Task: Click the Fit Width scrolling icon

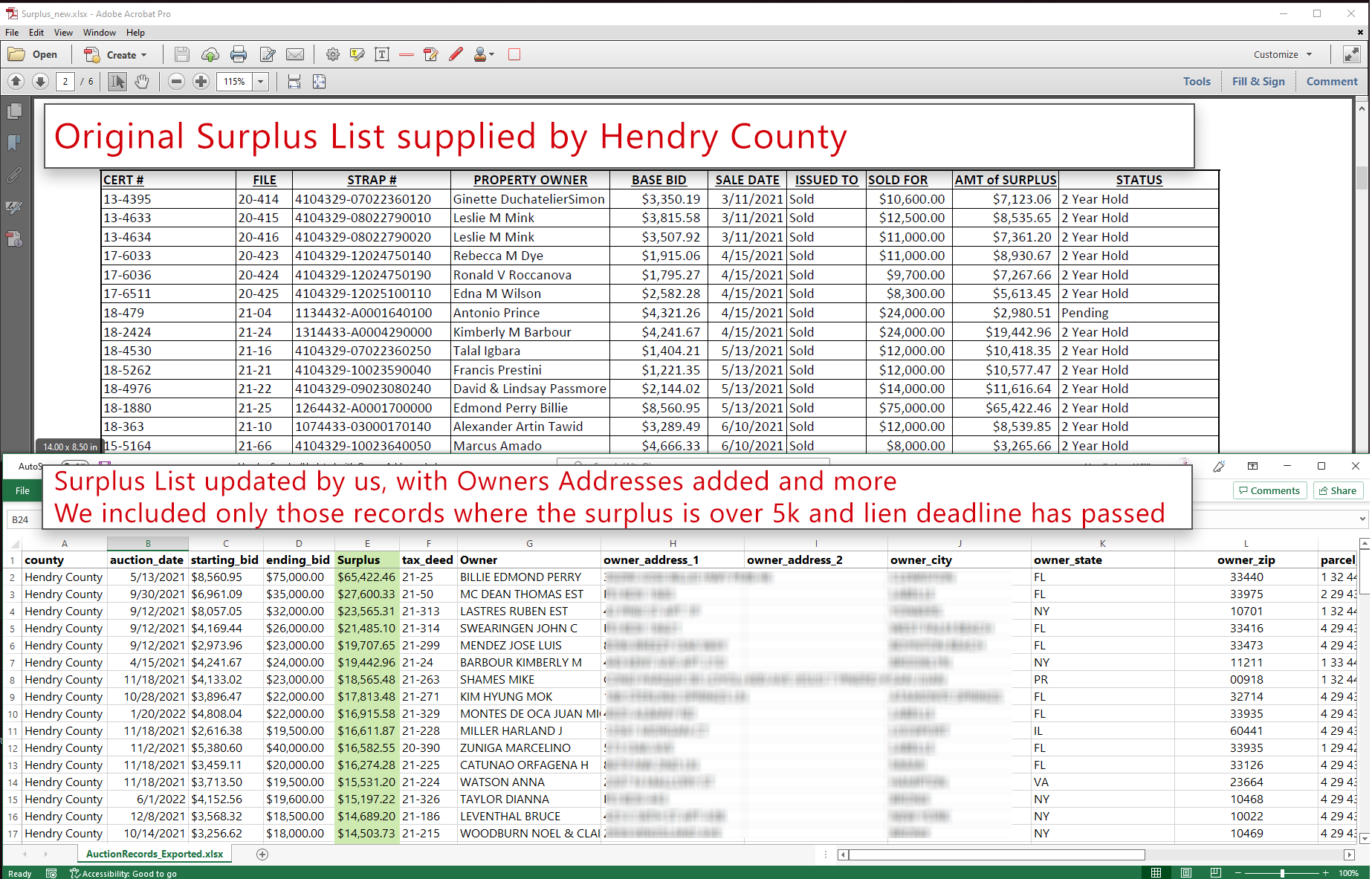Action: tap(294, 82)
